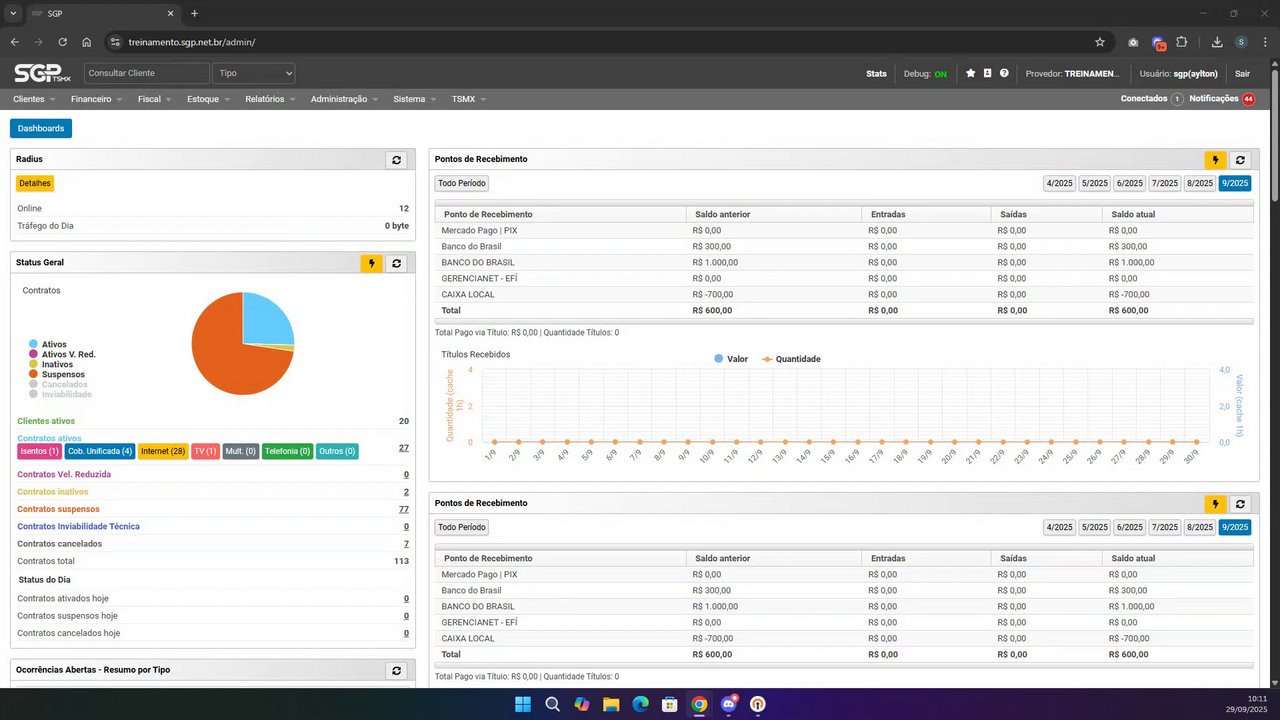Refresh the Ocorrências Abertas panel
The width and height of the screenshot is (1280, 720).
[x=397, y=670]
